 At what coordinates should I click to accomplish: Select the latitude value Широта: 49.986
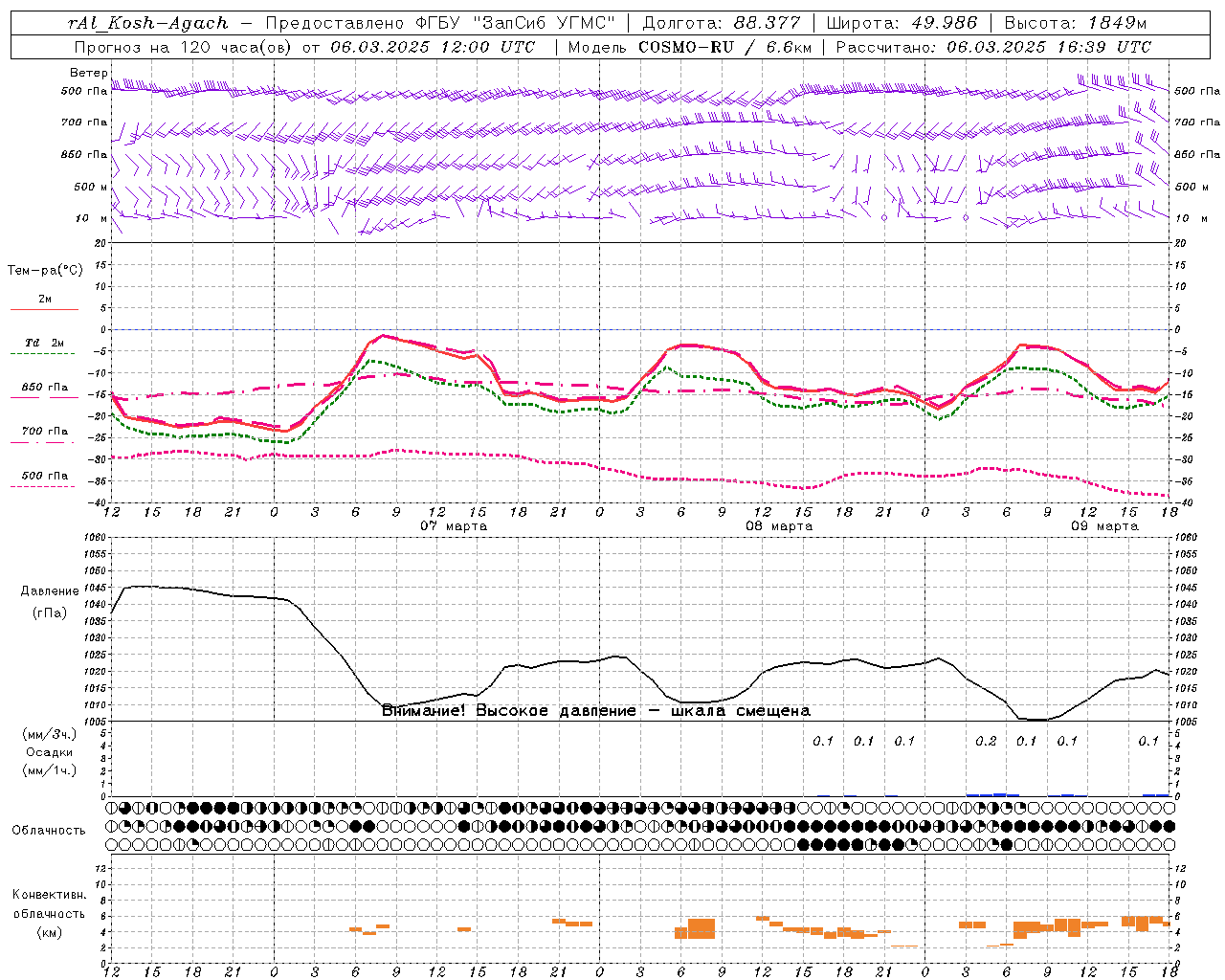click(902, 23)
